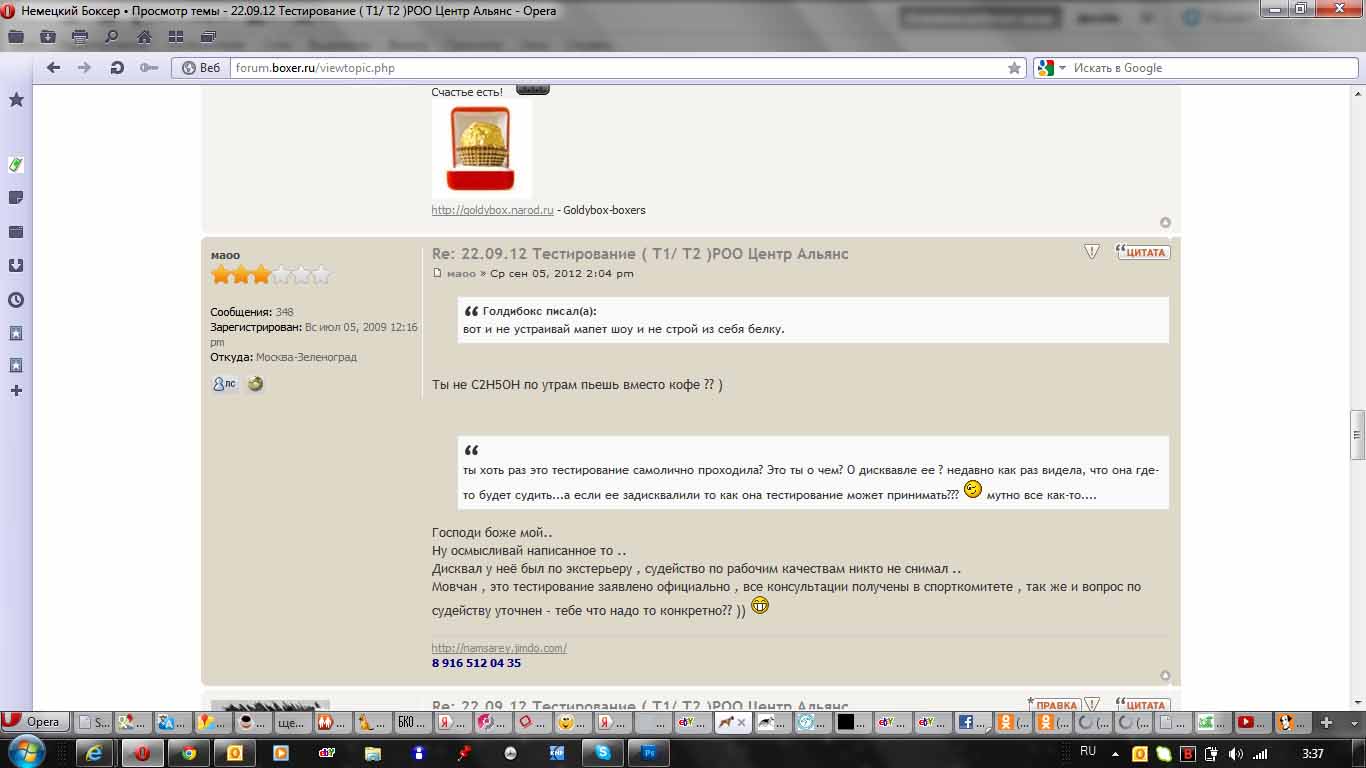Click the ЦИТАТА quote button on maoo's post

(1143, 252)
